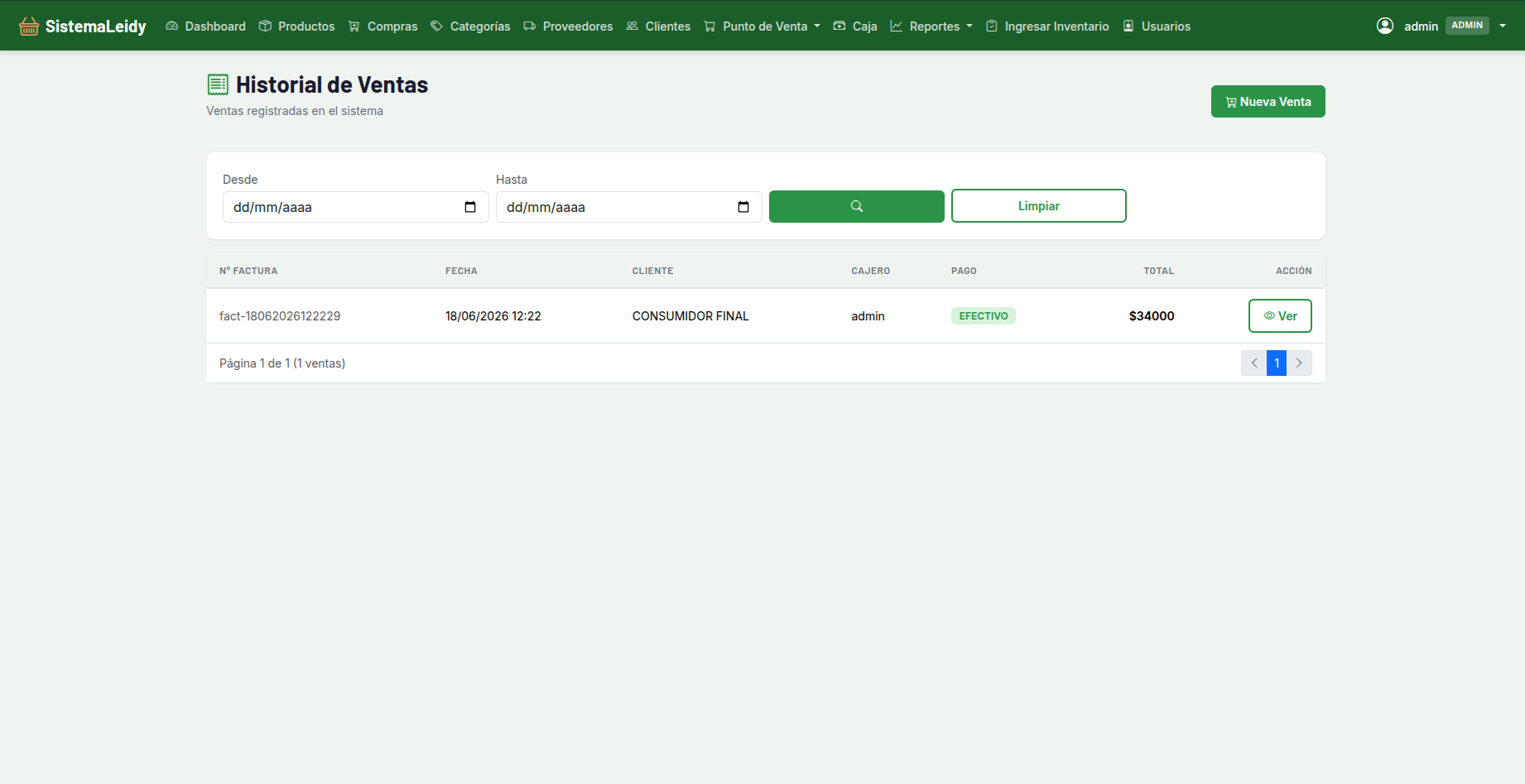1525x784 pixels.
Task: Select page 1 in pagination
Action: tap(1277, 363)
